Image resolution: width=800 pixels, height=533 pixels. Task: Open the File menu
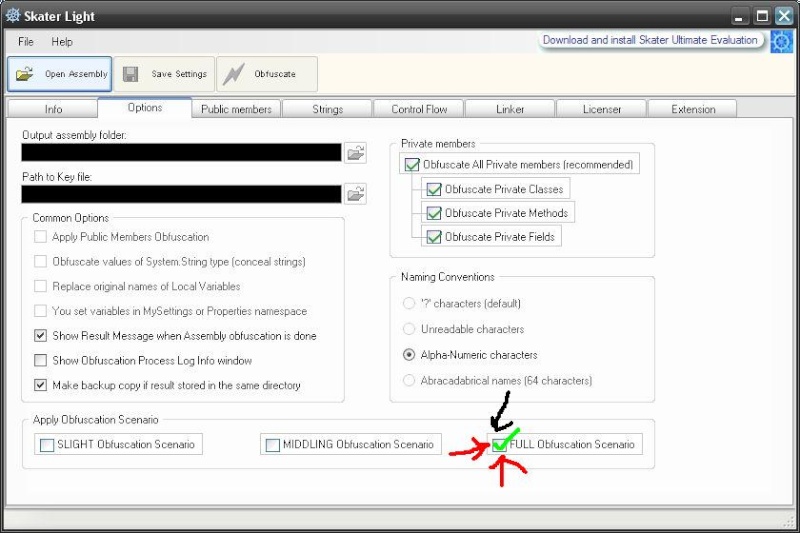tap(26, 42)
